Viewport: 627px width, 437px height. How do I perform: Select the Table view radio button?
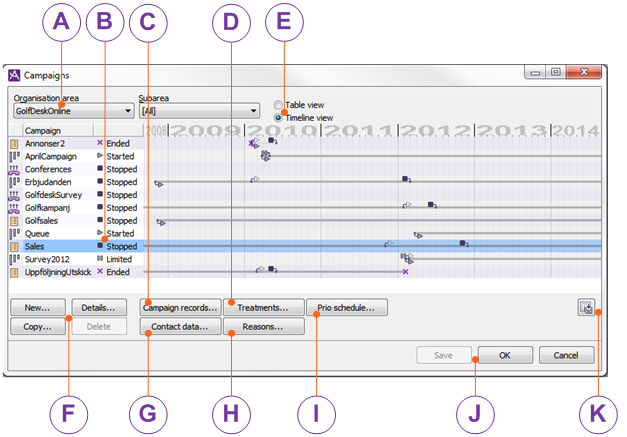click(x=278, y=105)
